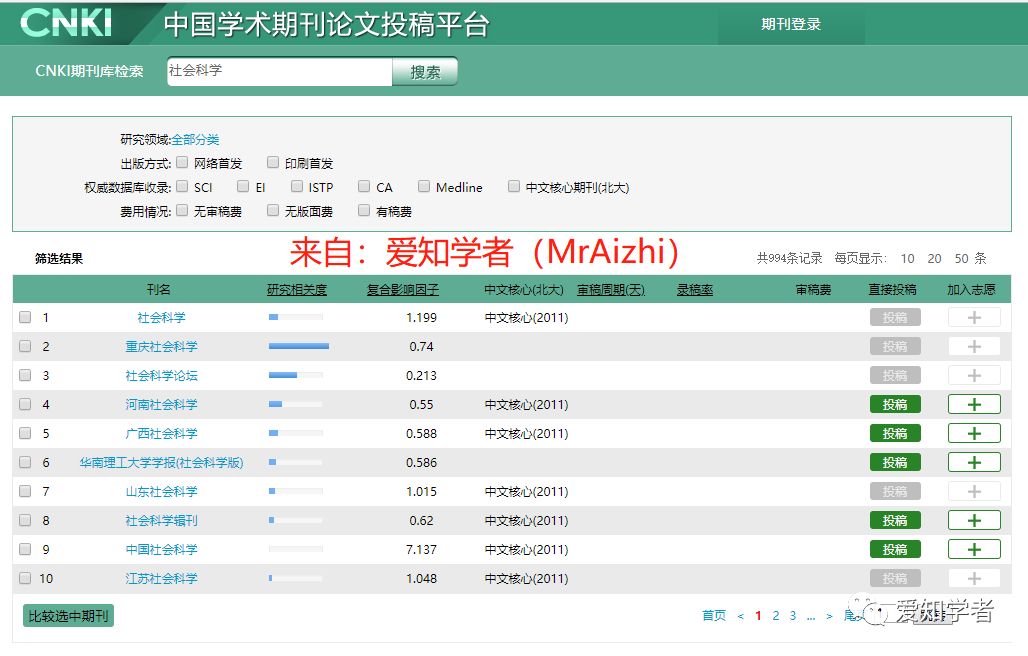Go to next page arrow
This screenshot has height=656, width=1028.
(x=829, y=616)
